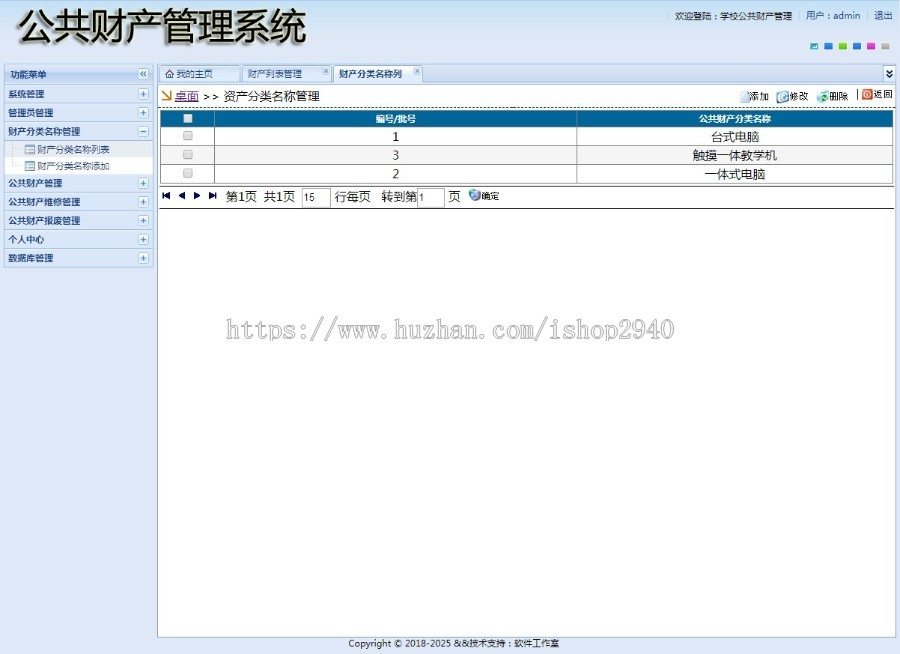Click the 用户：admin link
Image resolution: width=900 pixels, height=654 pixels.
point(833,16)
